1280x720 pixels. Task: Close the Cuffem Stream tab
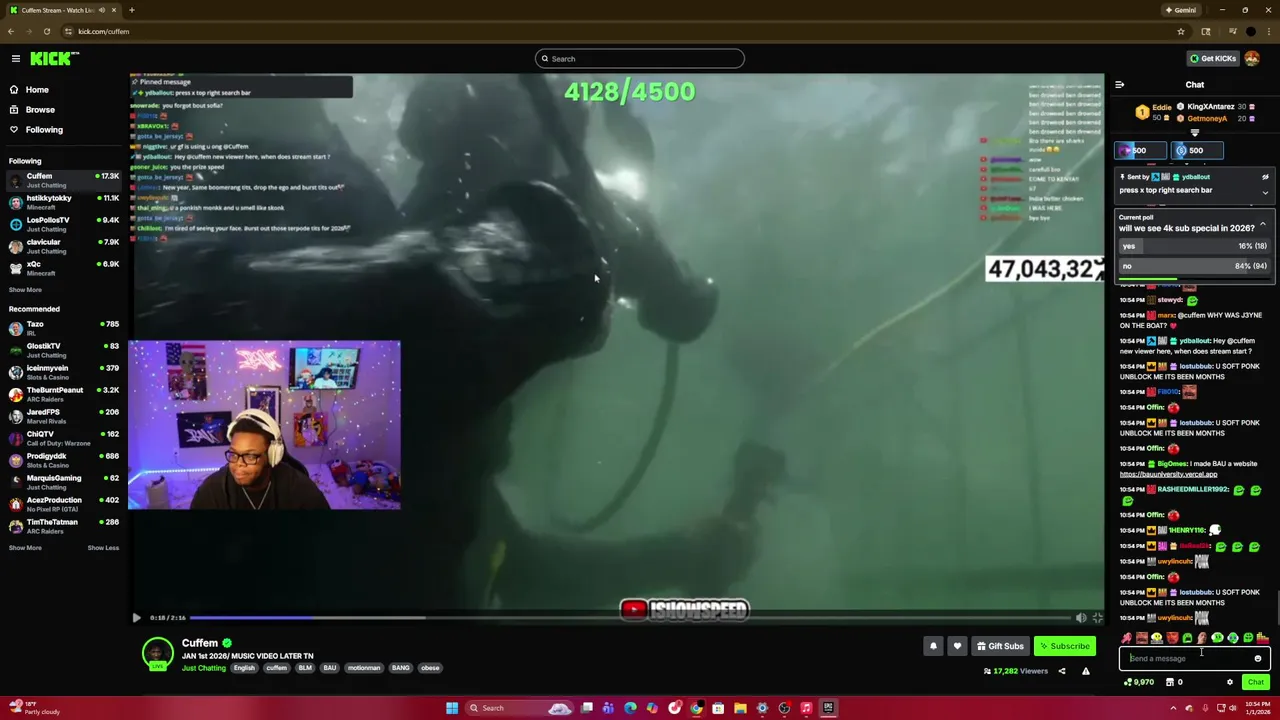tap(114, 10)
